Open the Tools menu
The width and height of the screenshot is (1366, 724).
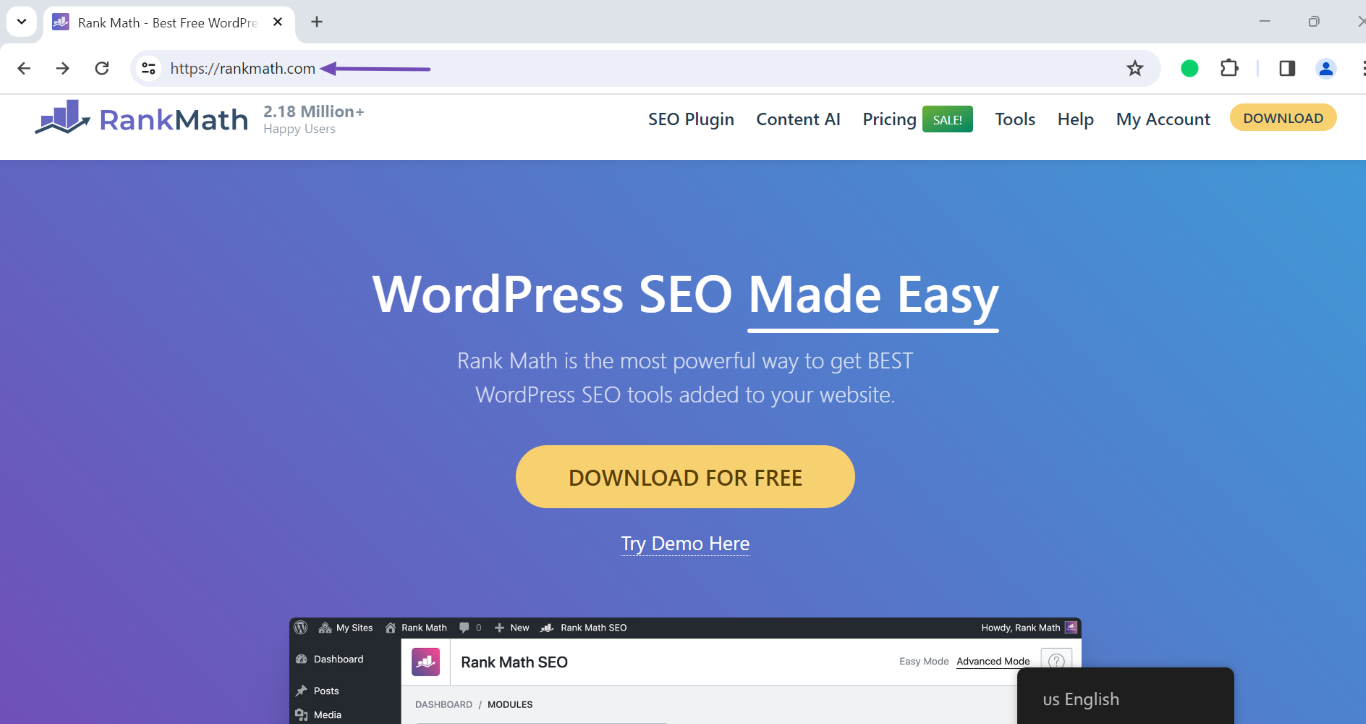point(1015,119)
